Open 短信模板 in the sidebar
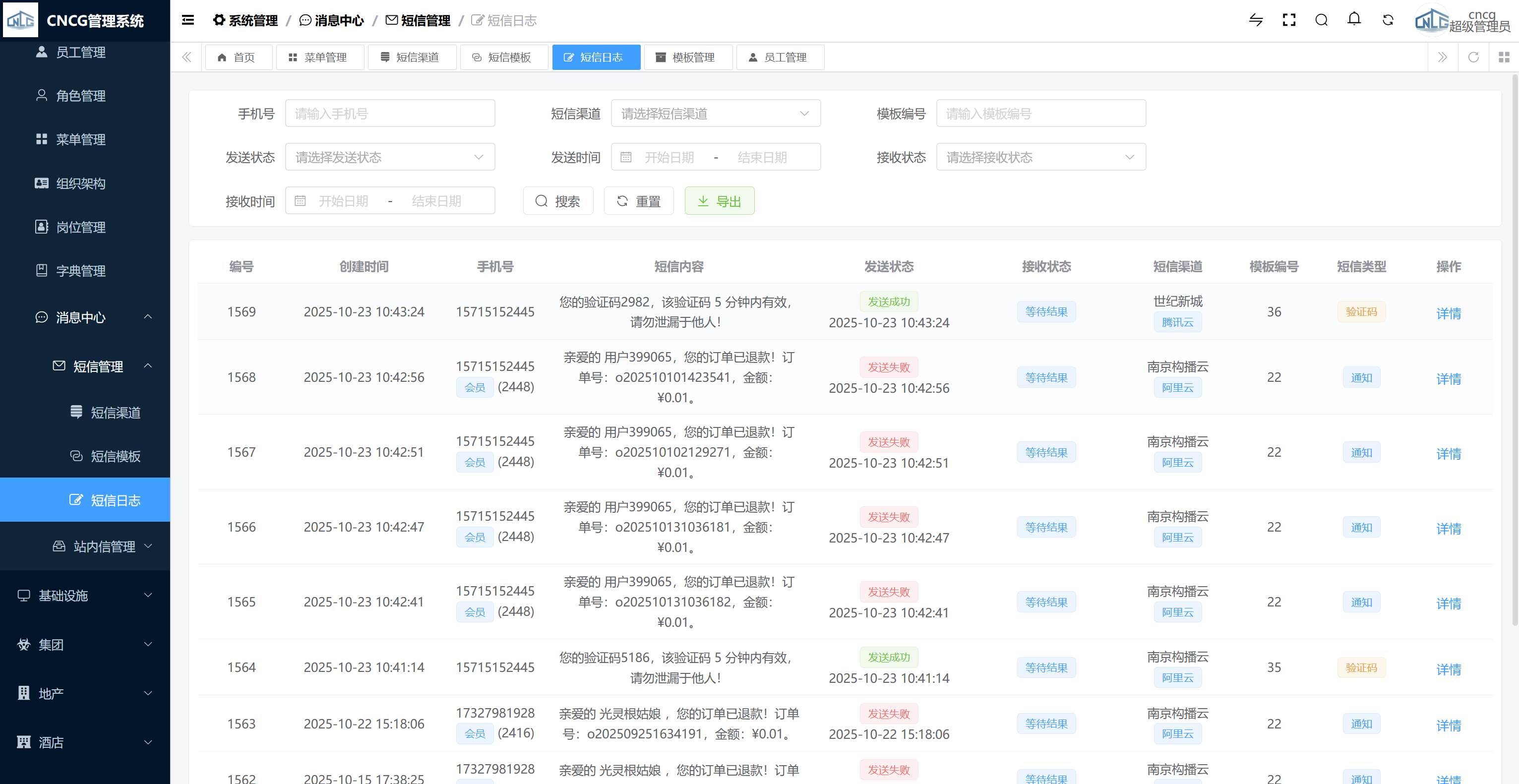This screenshot has width=1519, height=784. pos(115,456)
